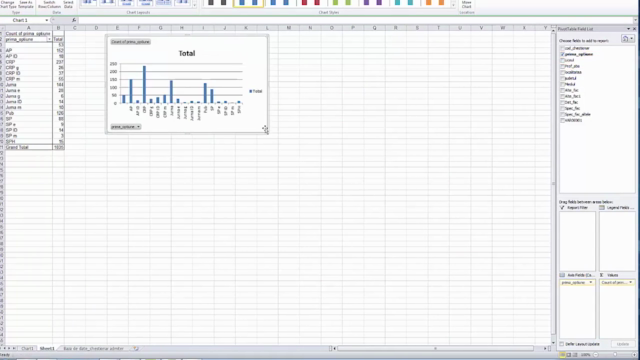
Task: Apply the black chart style
Action: 217,3
